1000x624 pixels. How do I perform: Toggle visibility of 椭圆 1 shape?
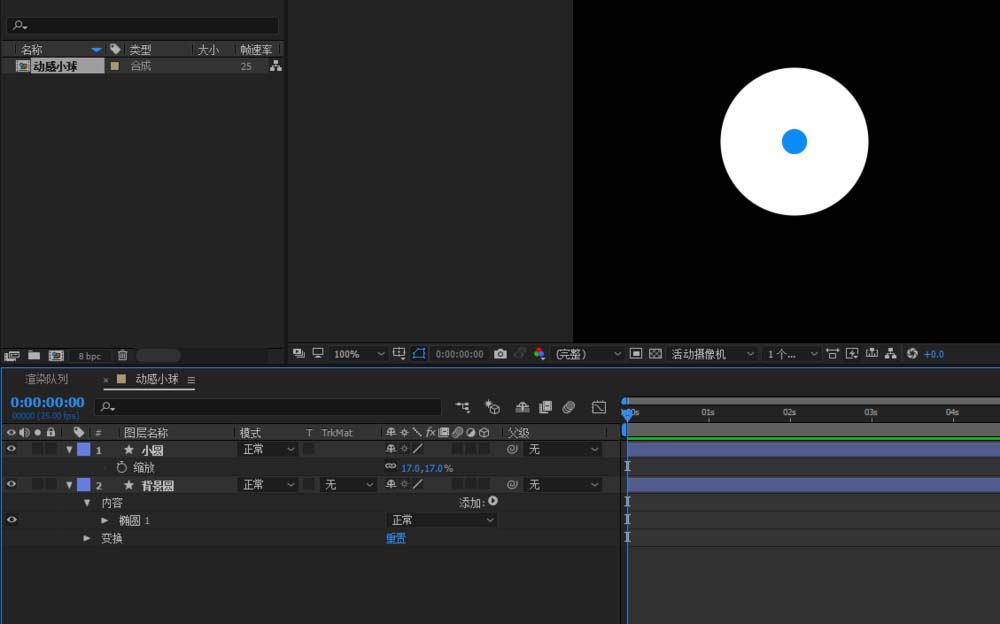click(x=12, y=520)
